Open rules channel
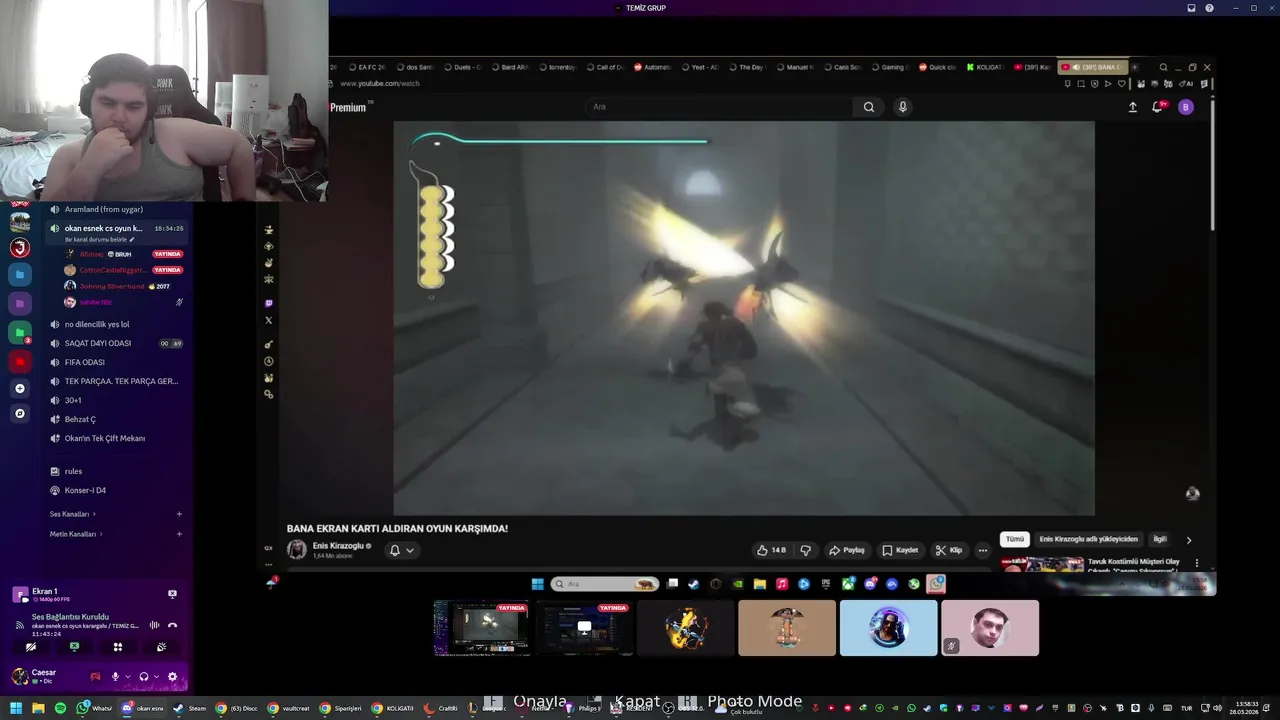1280x720 pixels. [x=117, y=471]
